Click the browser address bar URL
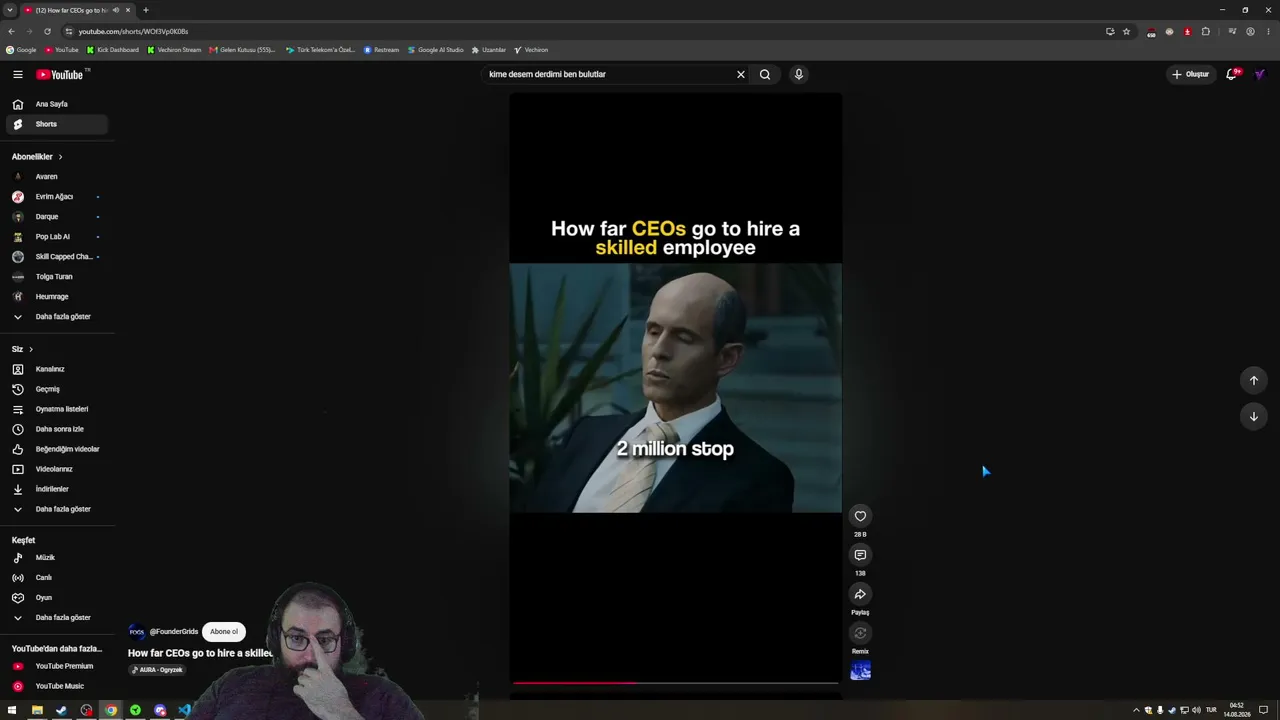 133,31
